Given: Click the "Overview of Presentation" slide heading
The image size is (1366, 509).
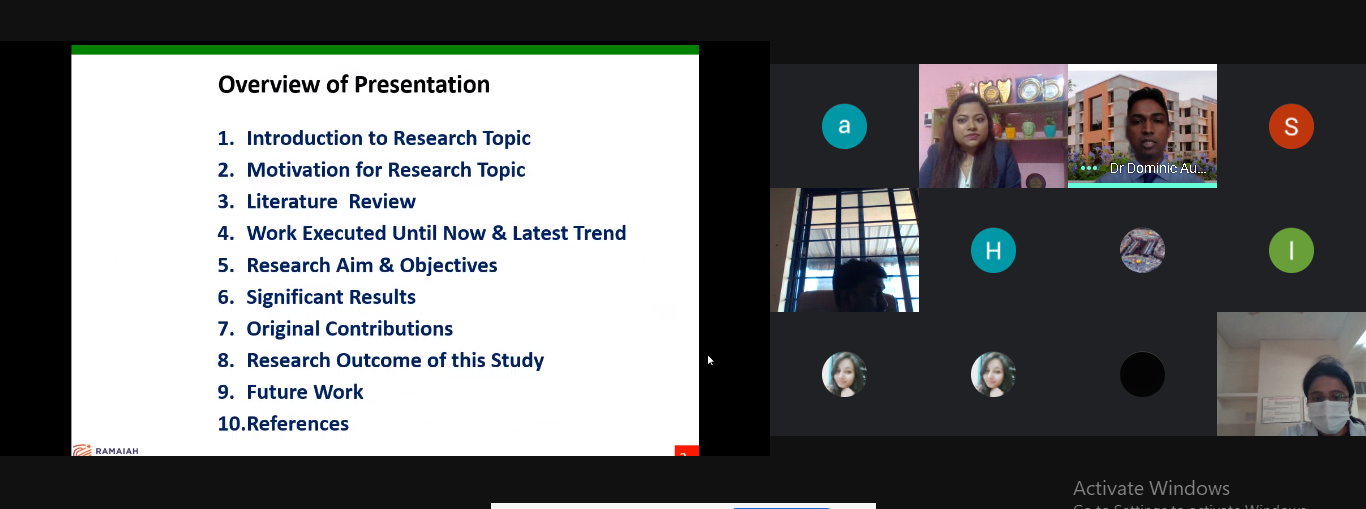Looking at the screenshot, I should click(x=354, y=85).
